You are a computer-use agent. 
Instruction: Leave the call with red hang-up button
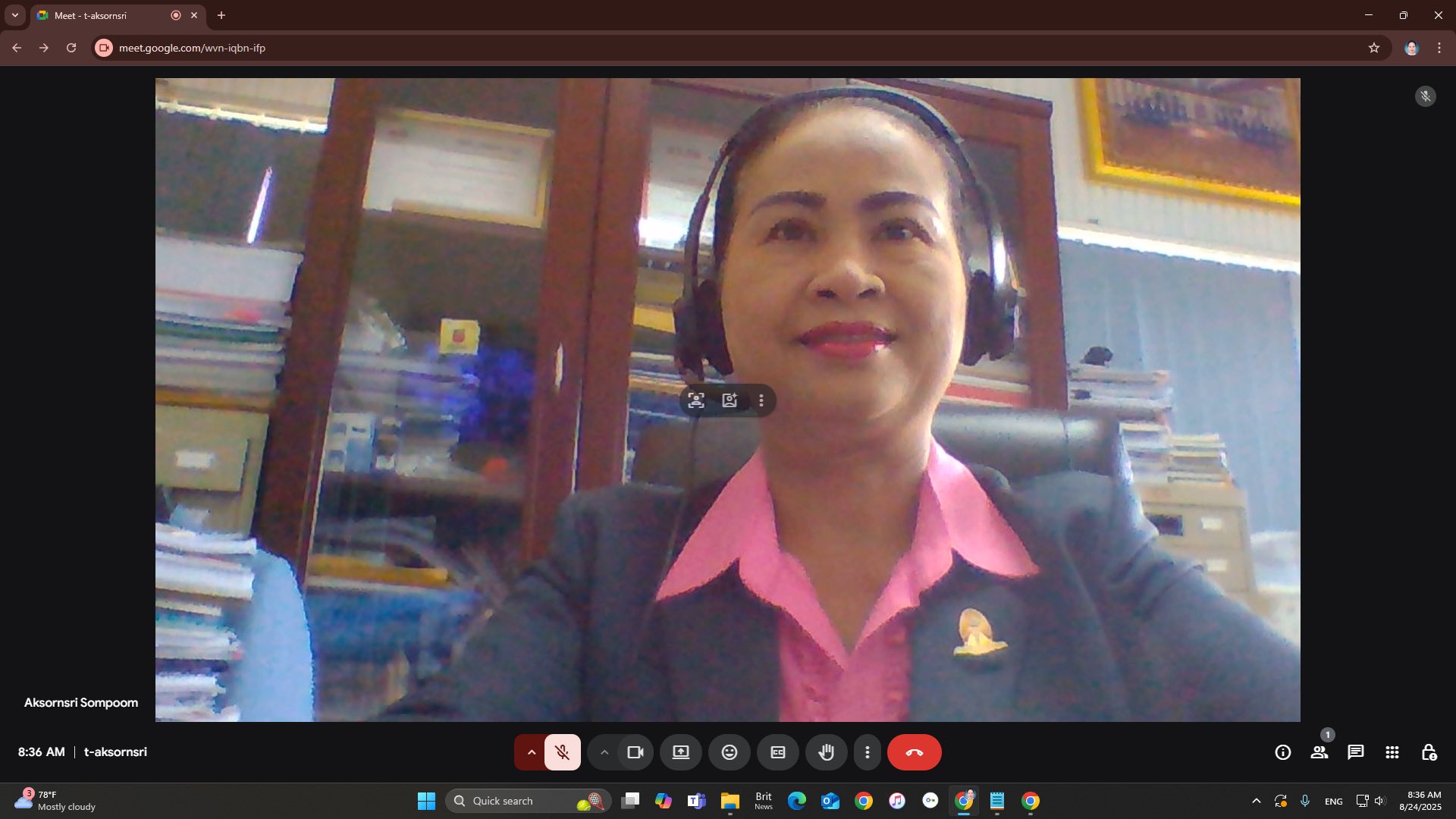point(914,752)
